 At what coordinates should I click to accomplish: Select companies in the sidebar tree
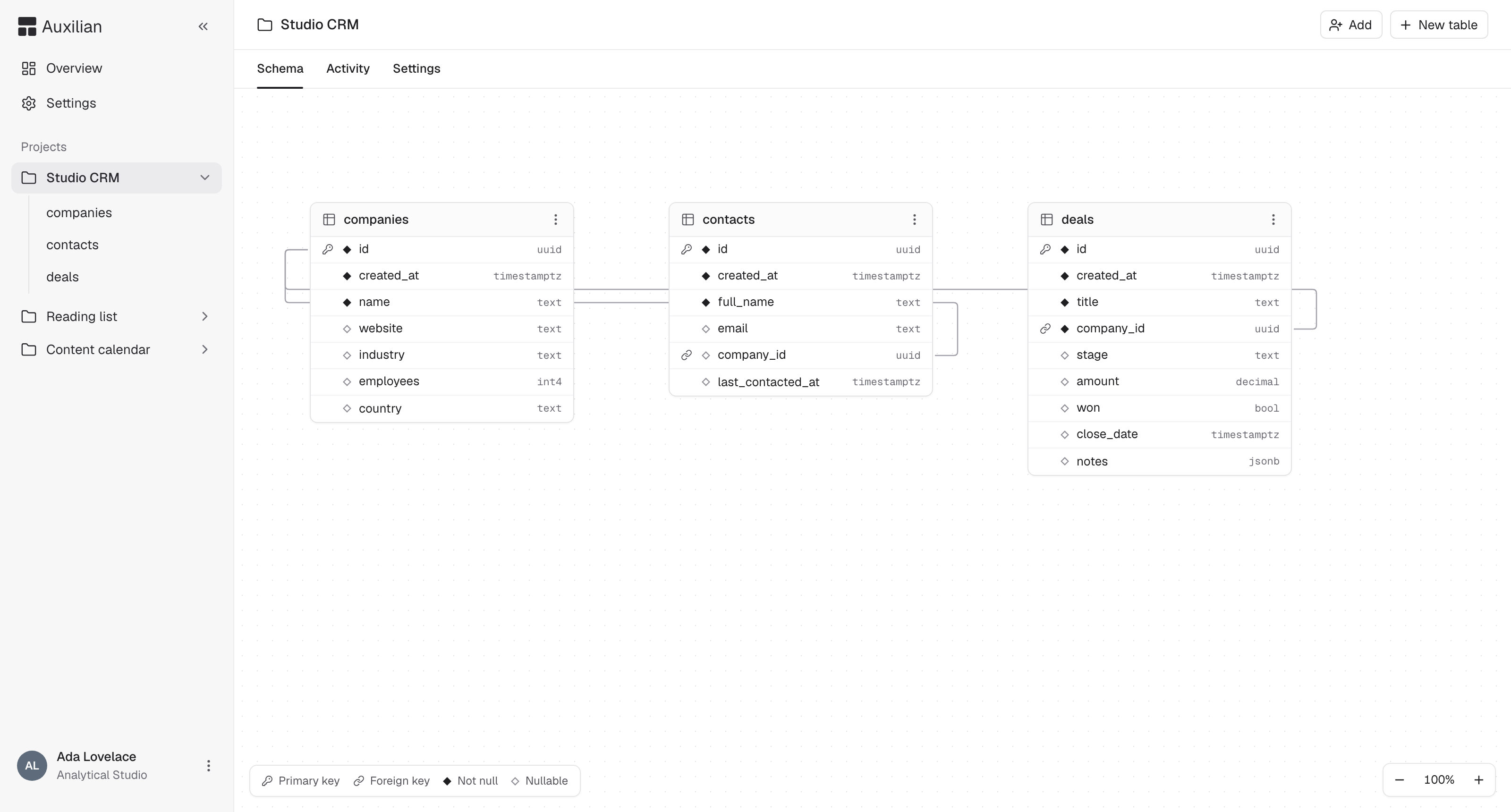click(x=79, y=213)
